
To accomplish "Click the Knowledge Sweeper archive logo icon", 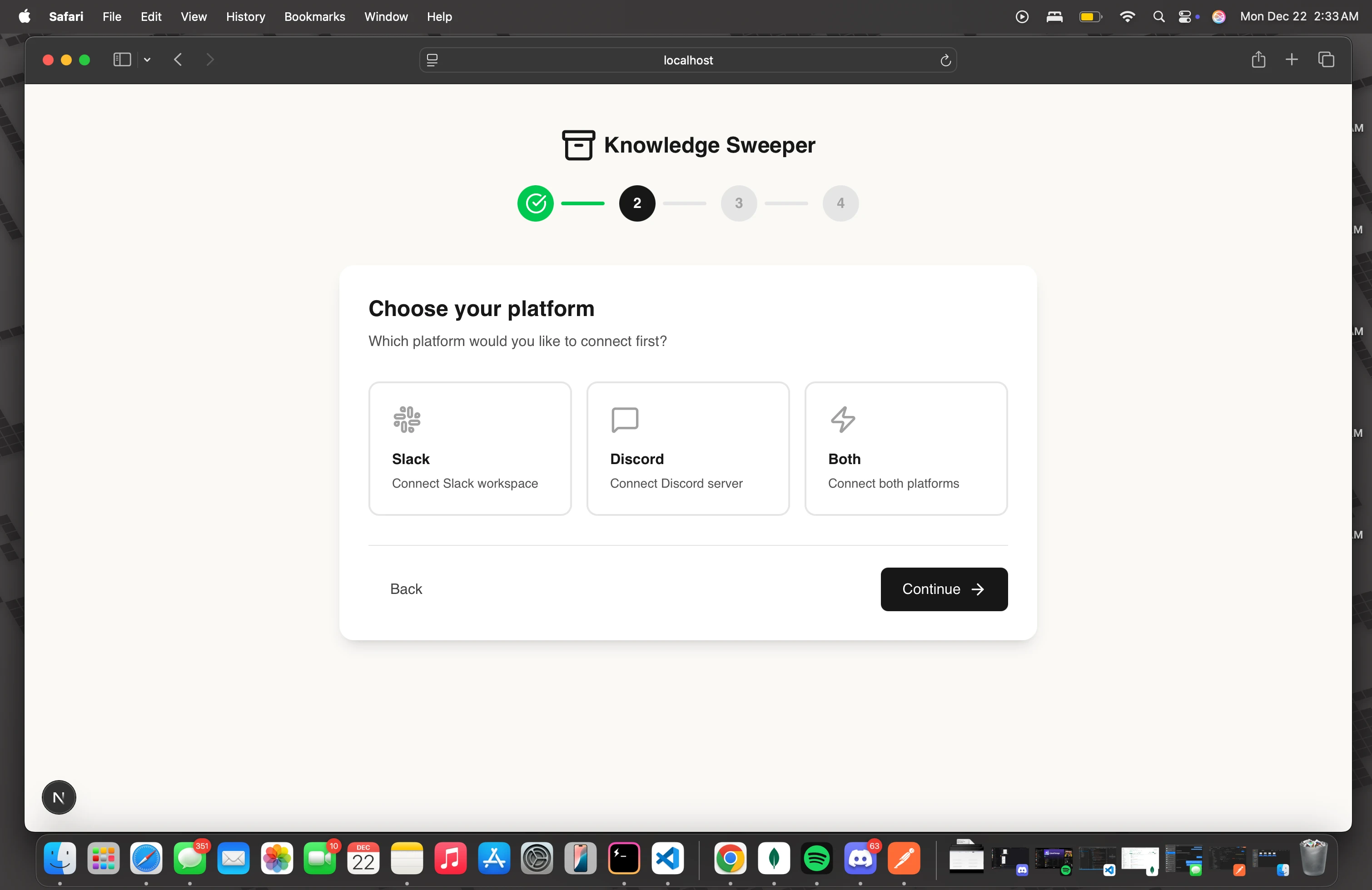I will click(577, 144).
